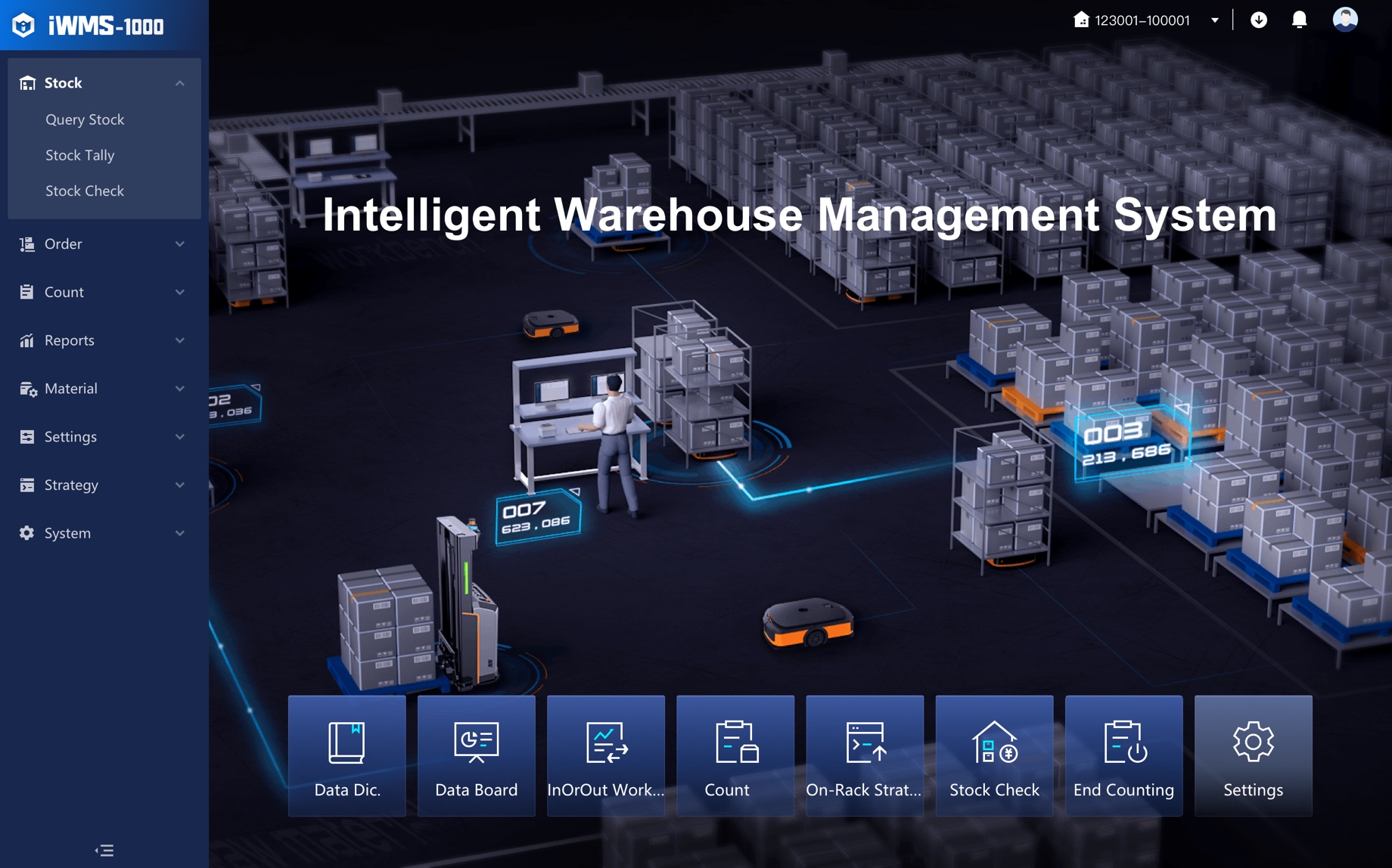The image size is (1392, 868).
Task: Open the Count shortcut tile
Action: (735, 755)
